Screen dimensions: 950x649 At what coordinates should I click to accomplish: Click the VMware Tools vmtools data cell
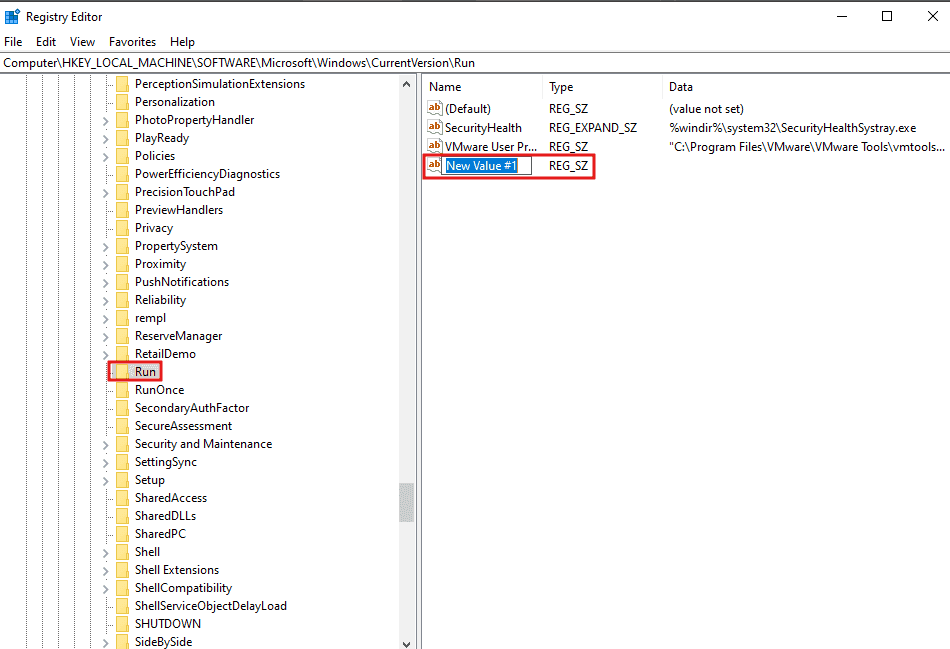(806, 146)
